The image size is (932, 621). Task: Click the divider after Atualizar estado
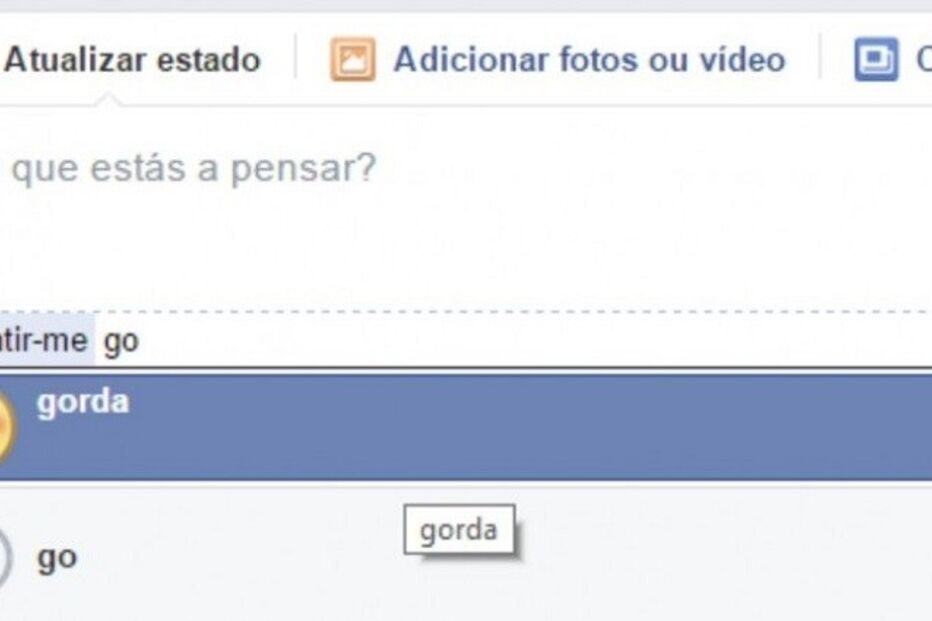coord(295,57)
